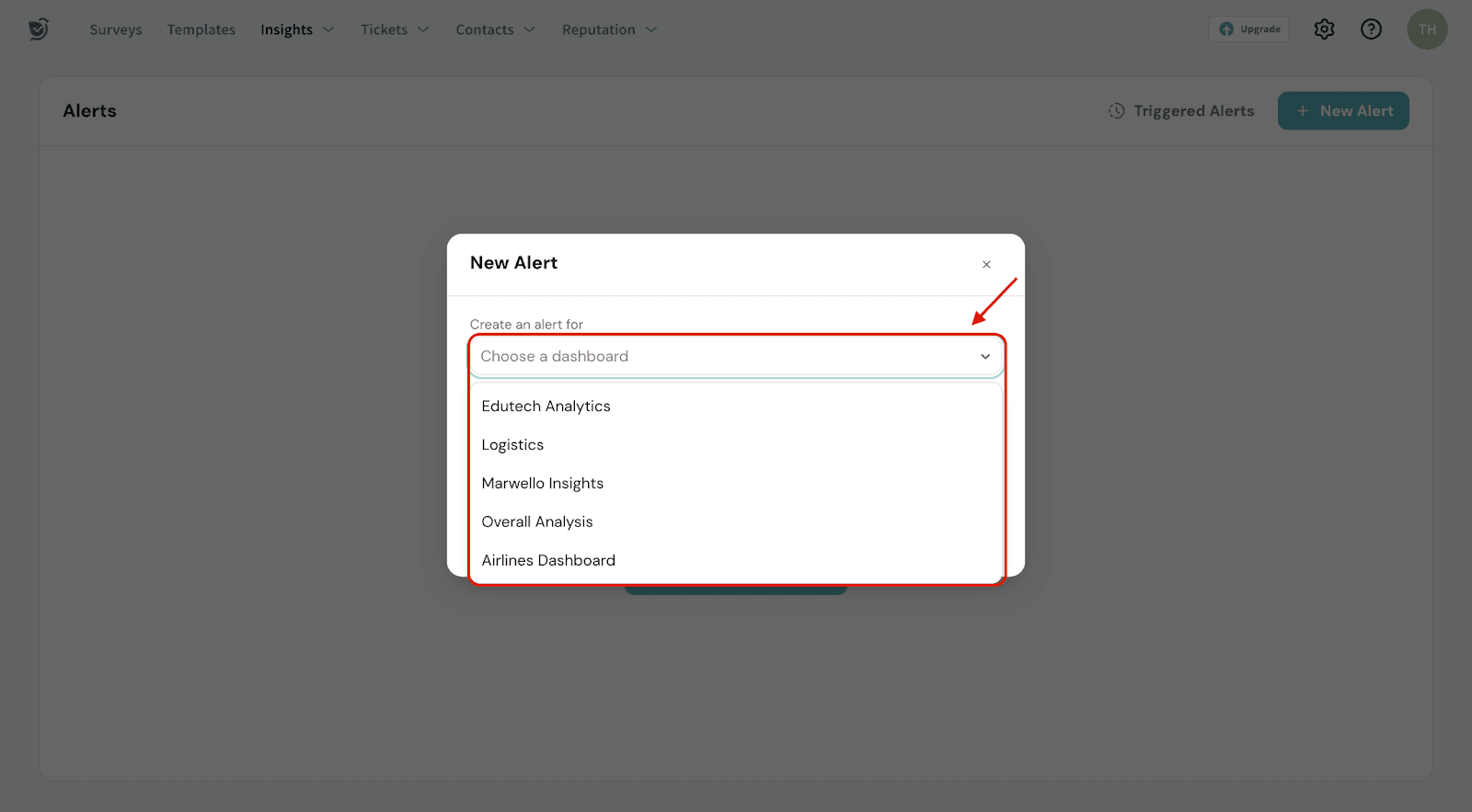Open the settings gear icon

pos(1324,29)
